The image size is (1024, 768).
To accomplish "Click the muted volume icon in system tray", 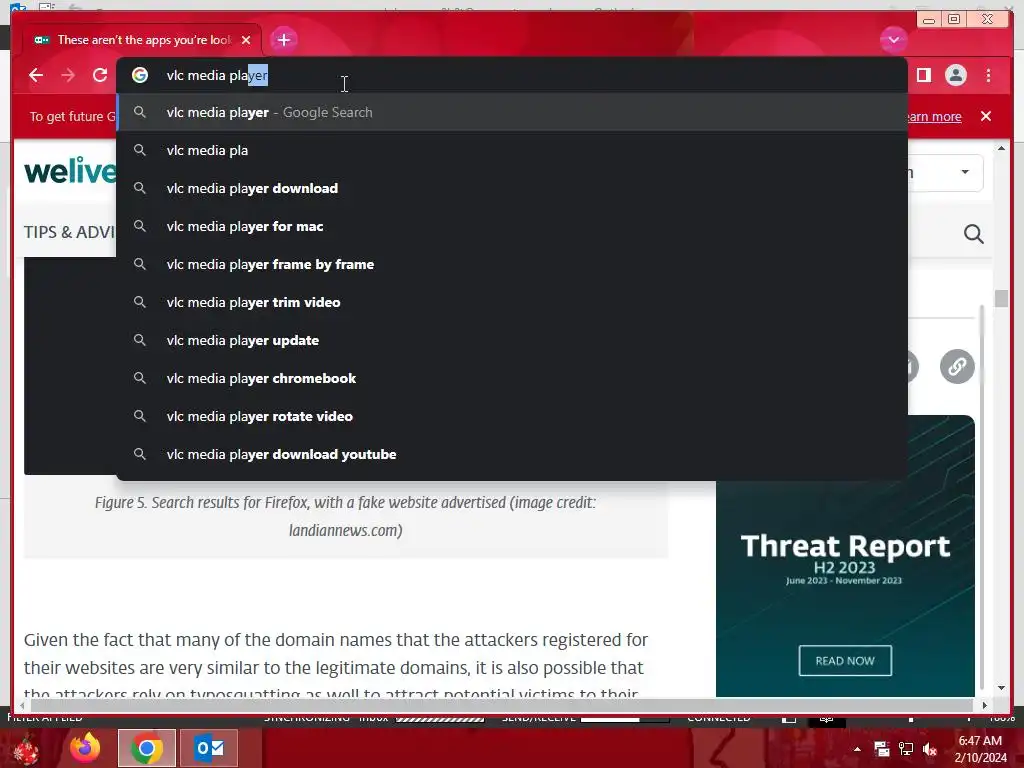I will click(930, 749).
